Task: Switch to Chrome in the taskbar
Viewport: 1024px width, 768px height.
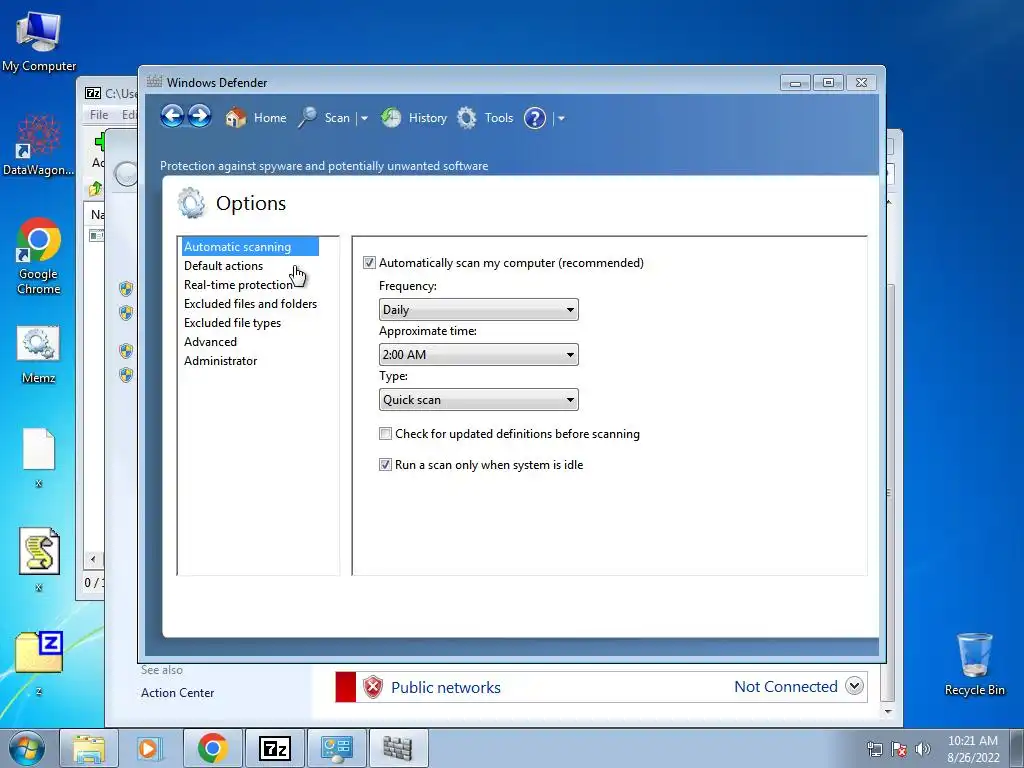Action: click(212, 748)
